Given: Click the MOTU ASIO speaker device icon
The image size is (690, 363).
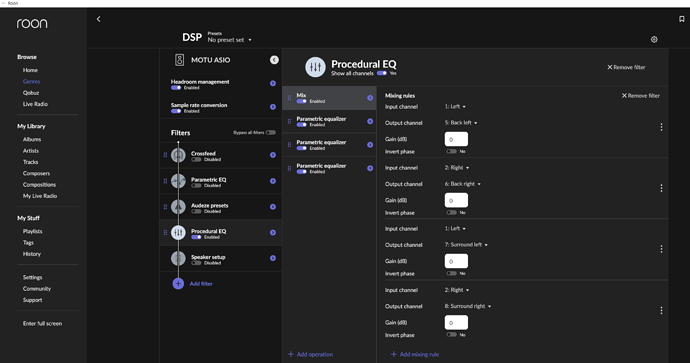Looking at the screenshot, I should 180,60.
